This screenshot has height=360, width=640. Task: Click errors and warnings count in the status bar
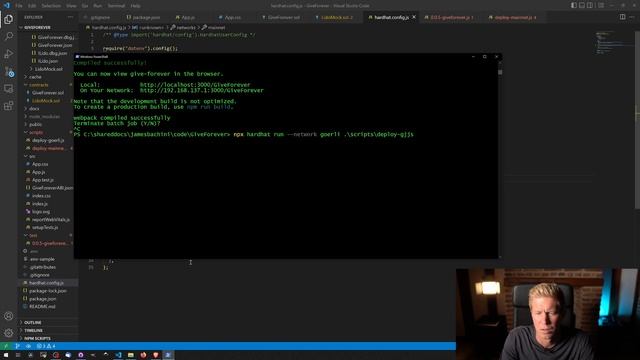pyautogui.click(x=46, y=346)
